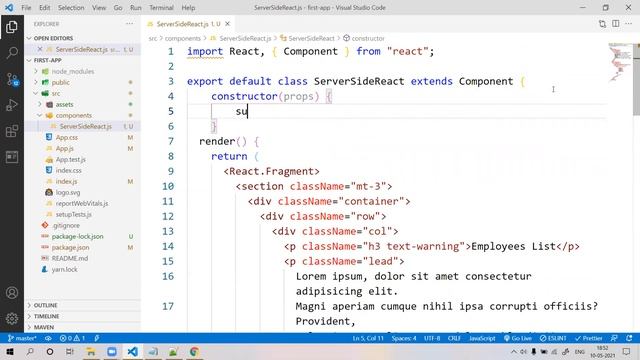Open the Edit menu
Screen dimensions: 640x360
pos(44,8)
